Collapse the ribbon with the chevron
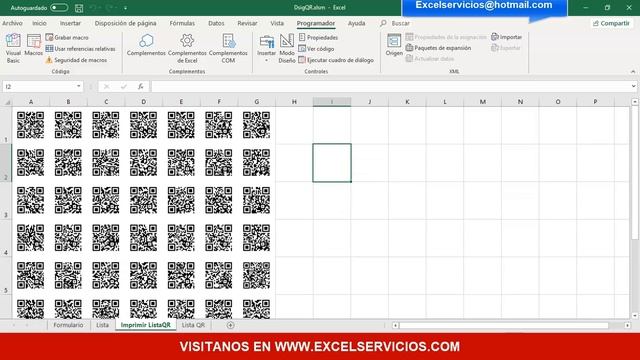640x360 pixels. (x=633, y=71)
